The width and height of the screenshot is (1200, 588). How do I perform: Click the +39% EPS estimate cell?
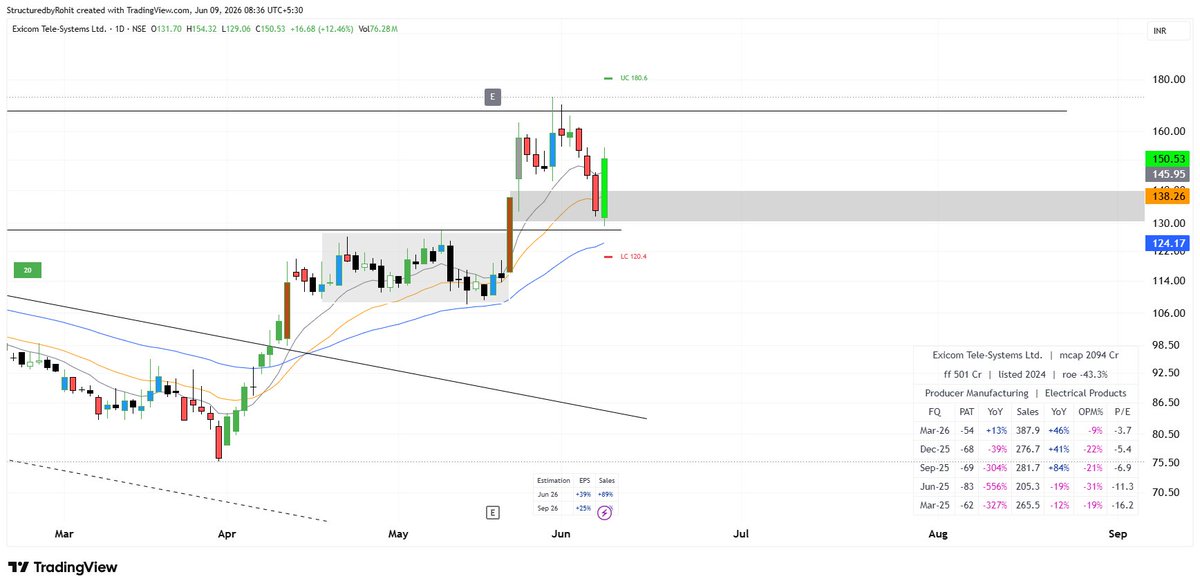[x=583, y=494]
